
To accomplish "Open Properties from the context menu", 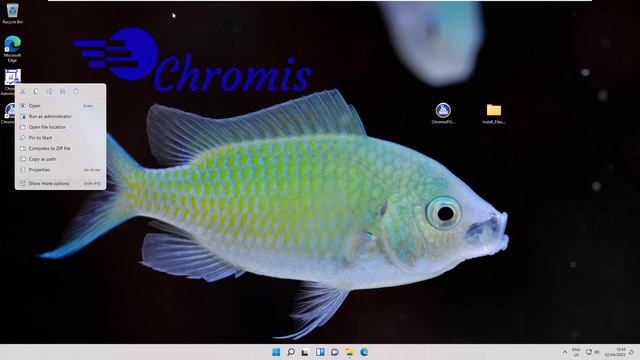I will coord(60,169).
